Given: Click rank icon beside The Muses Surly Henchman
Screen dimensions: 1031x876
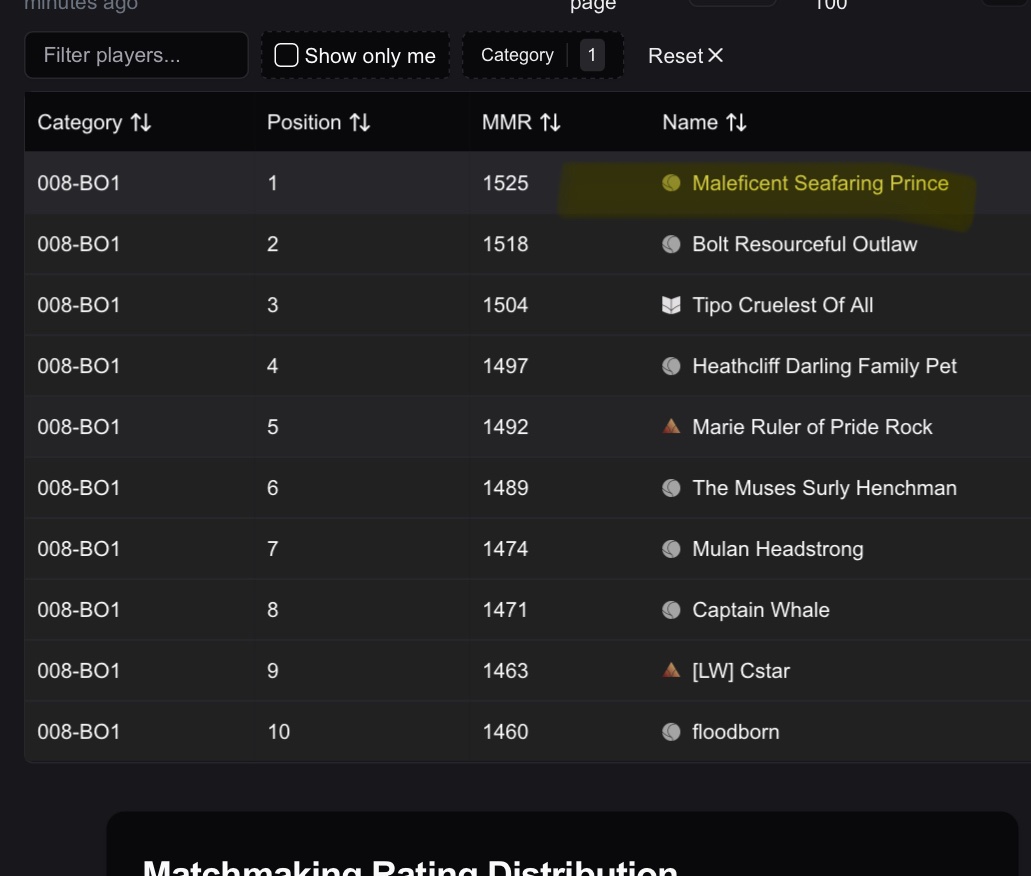Looking at the screenshot, I should point(671,488).
